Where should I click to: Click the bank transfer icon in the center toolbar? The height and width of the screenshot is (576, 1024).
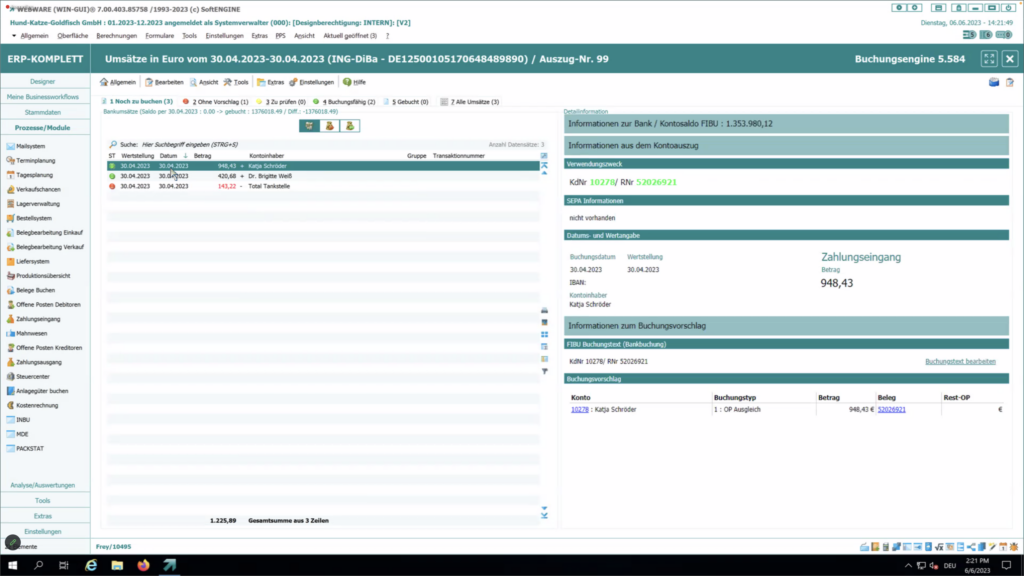pyautogui.click(x=309, y=126)
